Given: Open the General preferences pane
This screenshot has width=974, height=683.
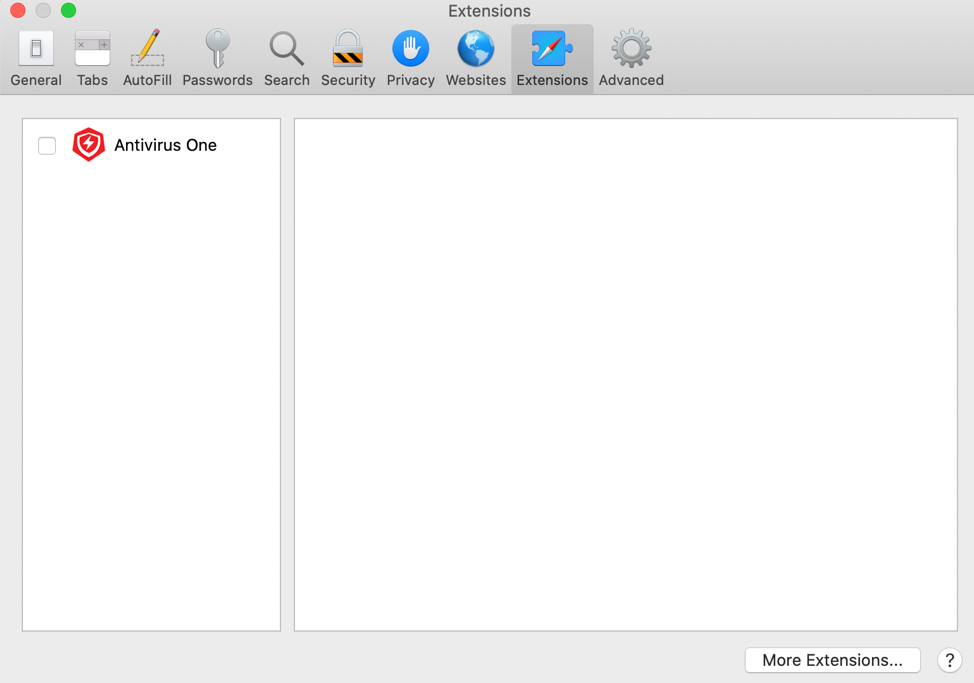Looking at the screenshot, I should click(36, 59).
